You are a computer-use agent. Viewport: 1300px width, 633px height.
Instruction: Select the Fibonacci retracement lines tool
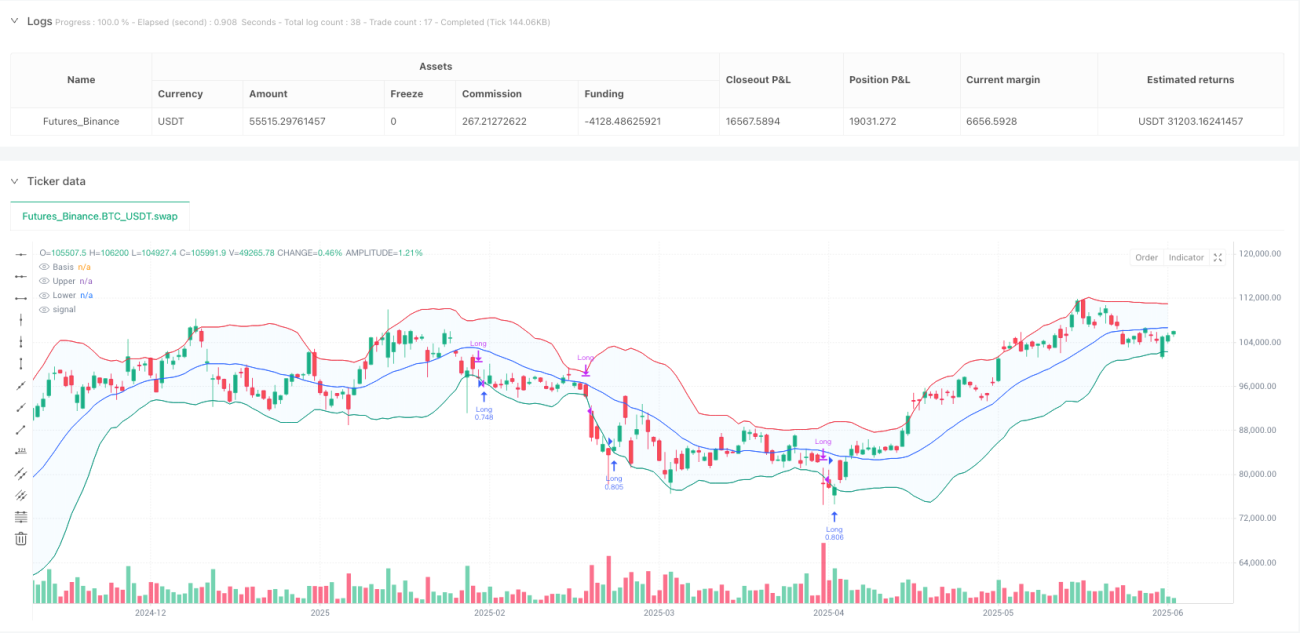(21, 516)
